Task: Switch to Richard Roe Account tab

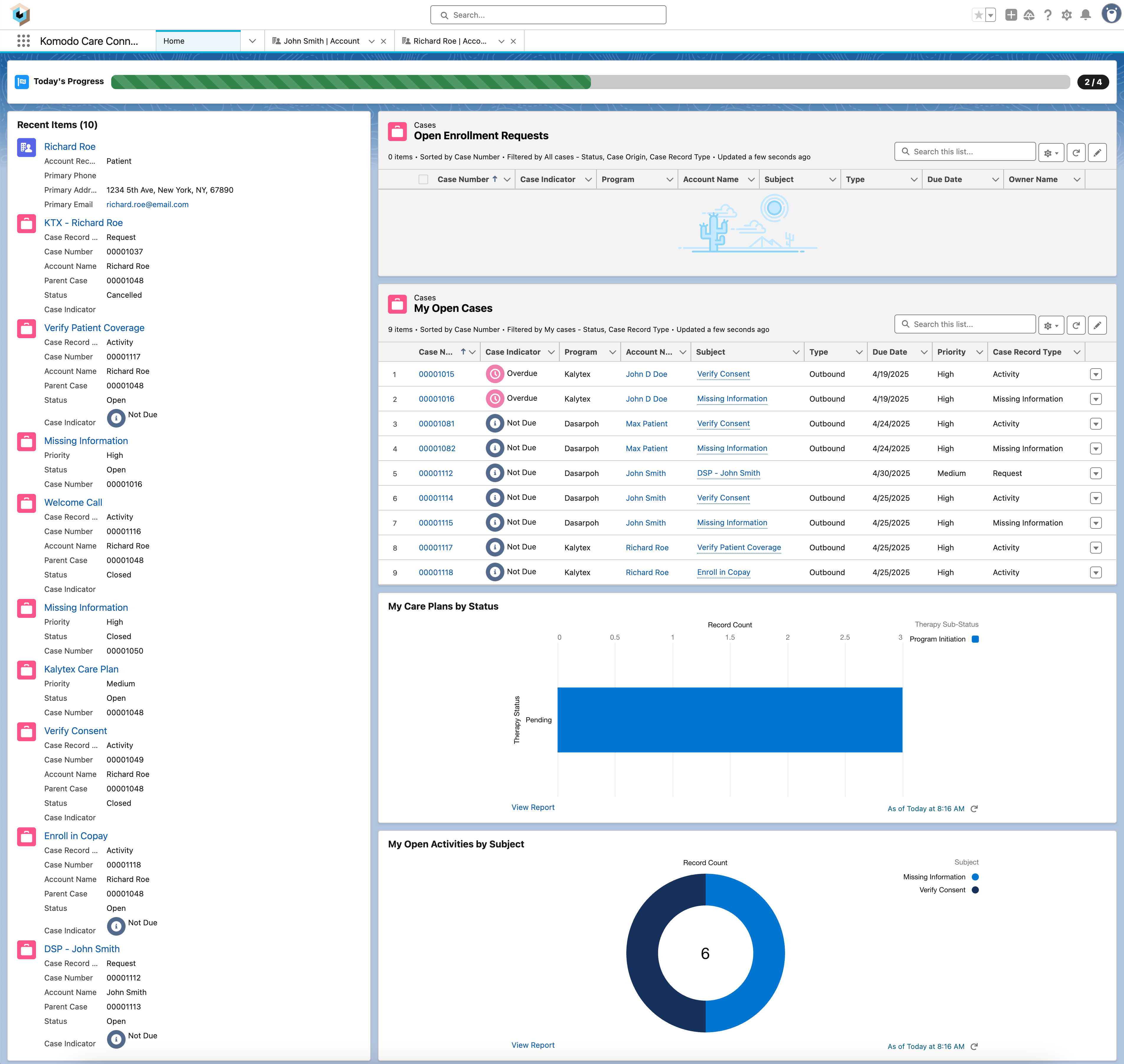Action: (449, 41)
